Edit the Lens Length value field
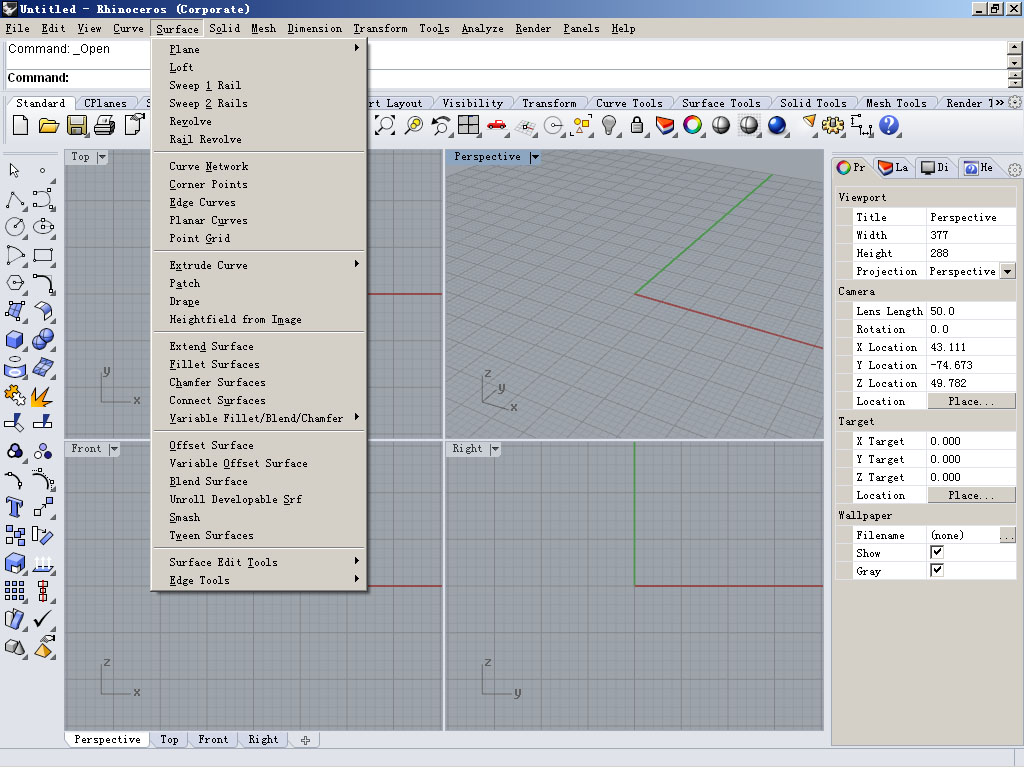Image resolution: width=1024 pixels, height=768 pixels. coord(971,311)
